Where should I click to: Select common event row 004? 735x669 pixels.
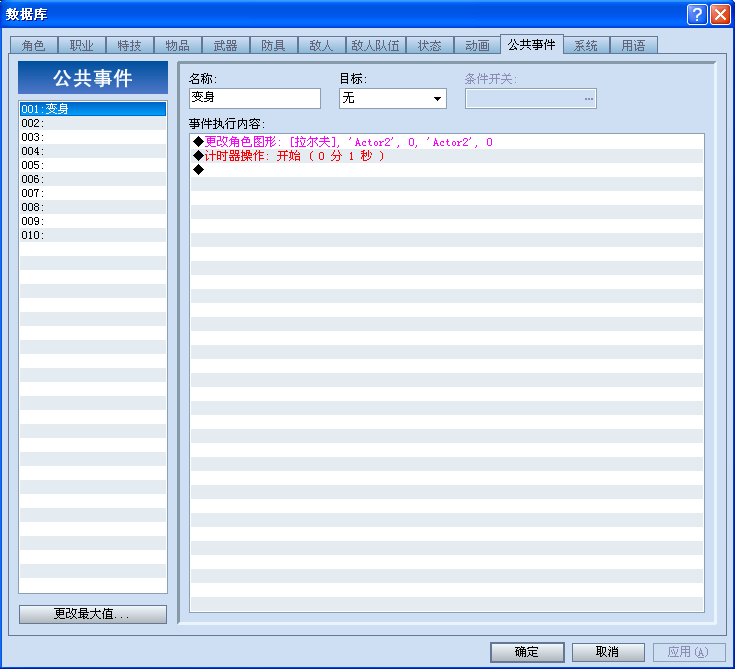click(x=93, y=151)
